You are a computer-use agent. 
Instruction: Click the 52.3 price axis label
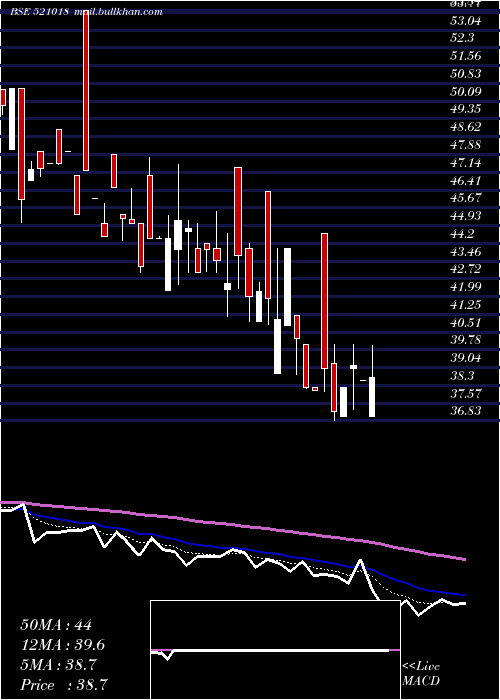462,38
